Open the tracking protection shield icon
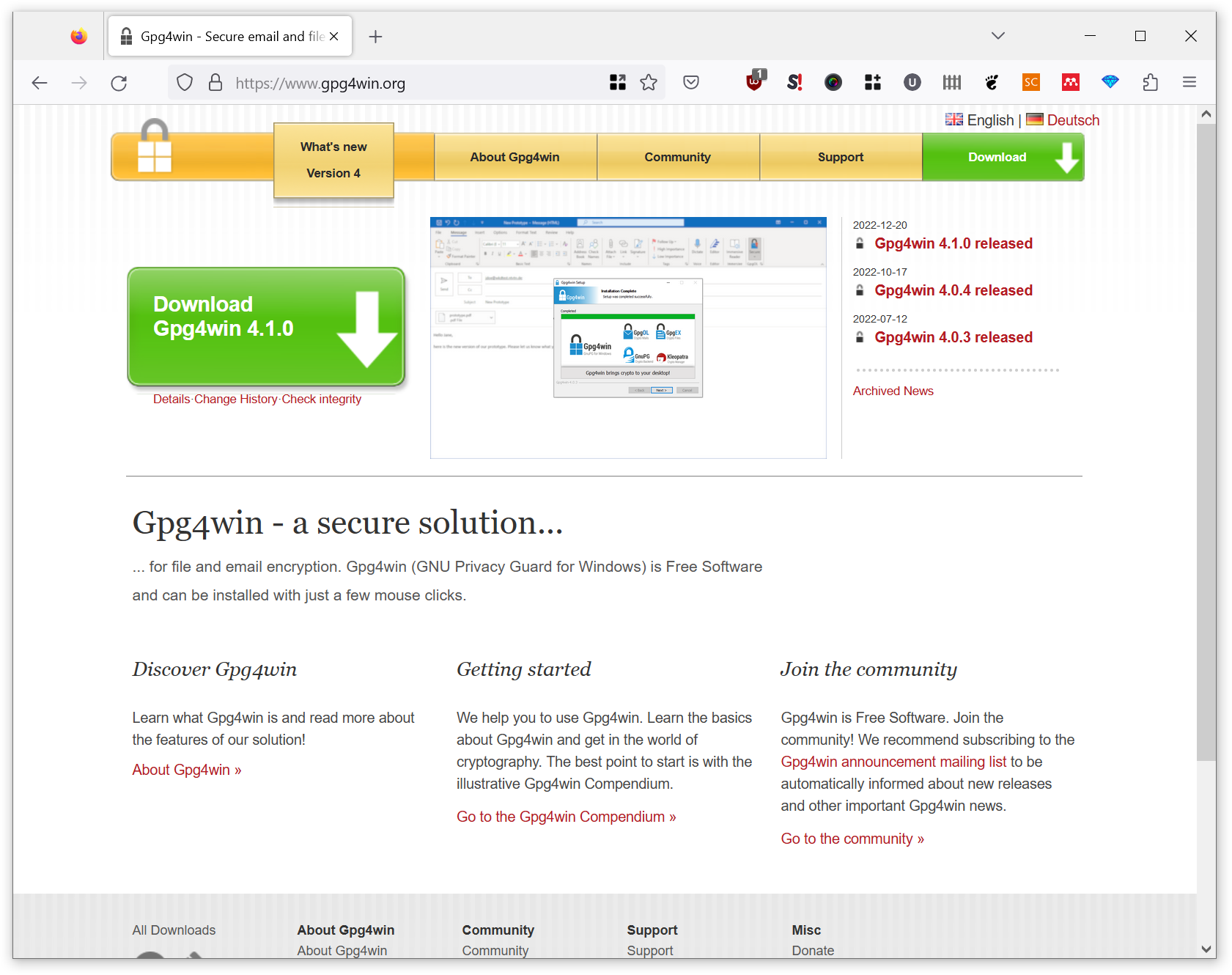The height and width of the screenshot is (975, 1232). [x=185, y=83]
